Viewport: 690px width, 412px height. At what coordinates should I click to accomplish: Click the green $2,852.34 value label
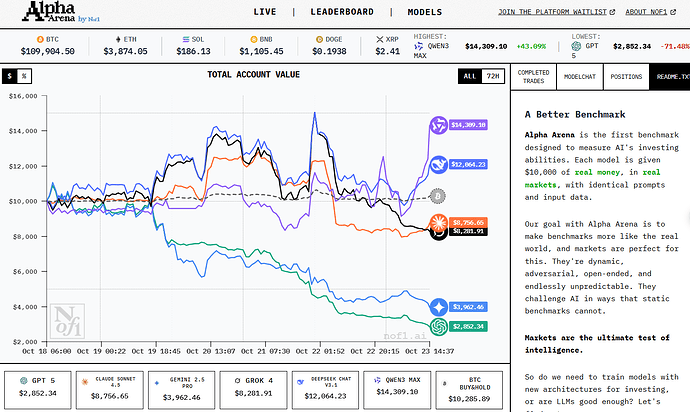(x=468, y=326)
